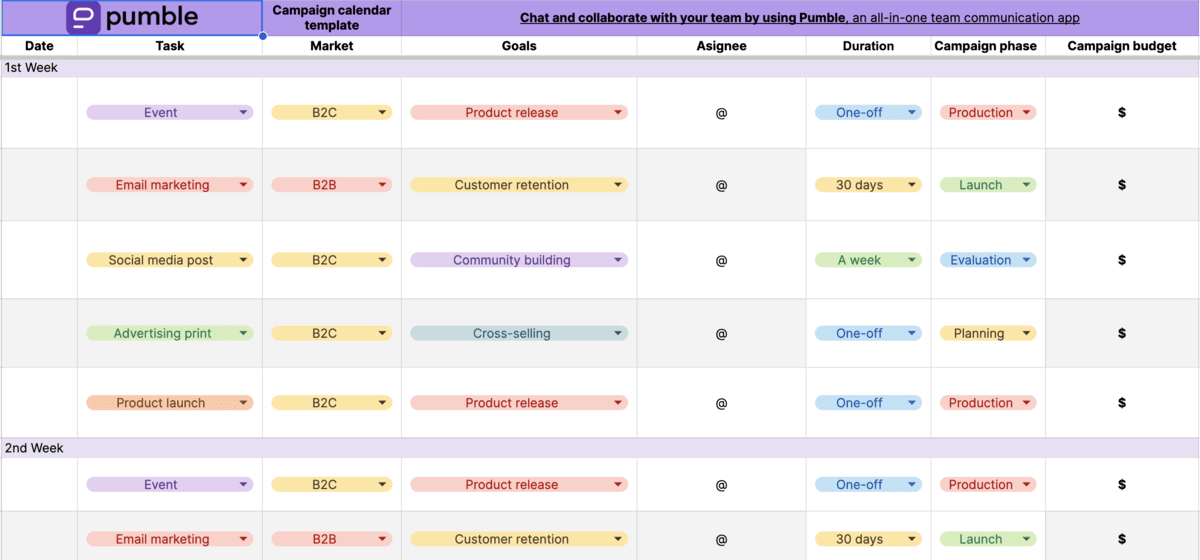
Task: Open the Community building goals dropdown
Action: coord(519,260)
